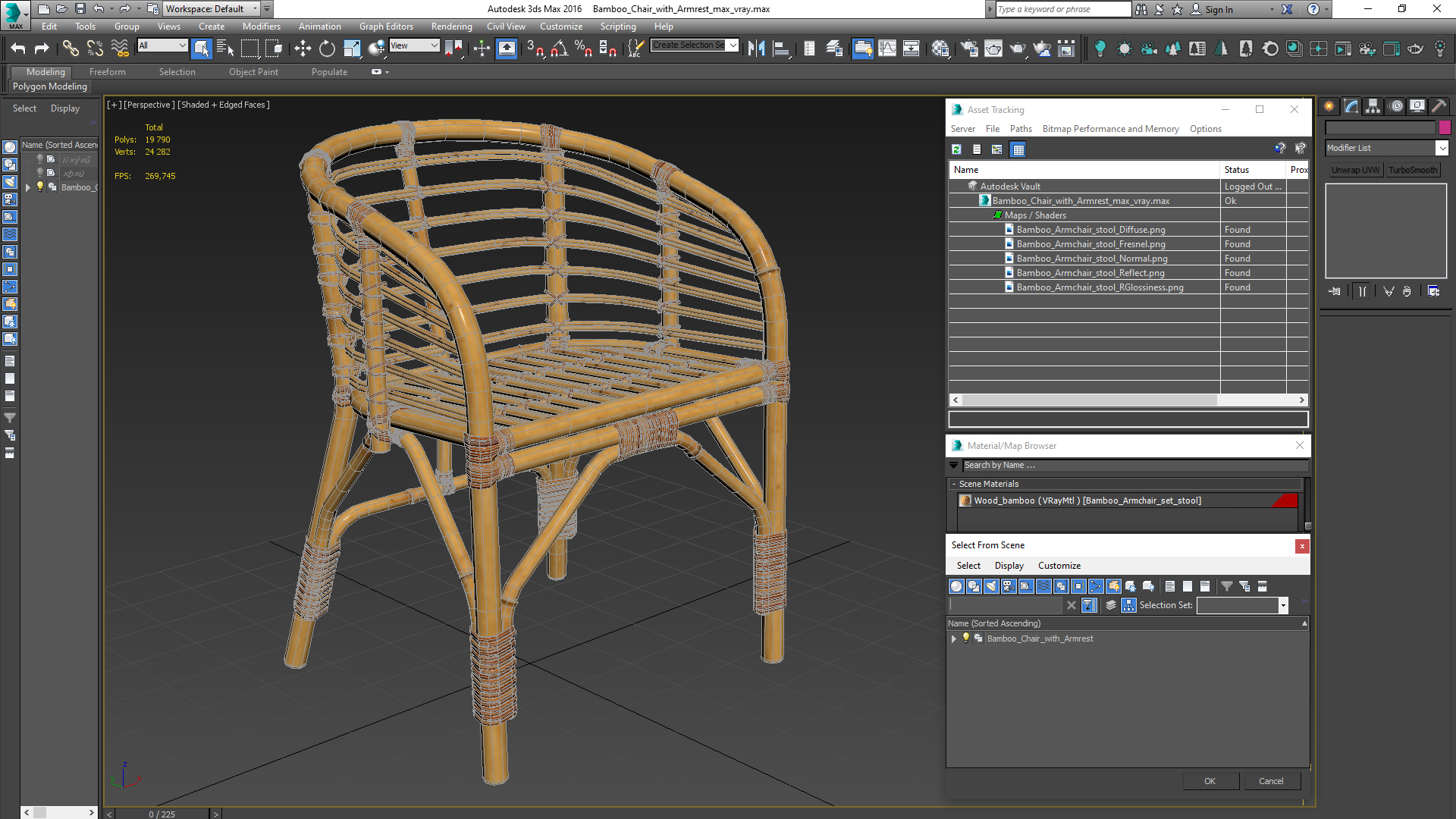Open the Rendering menu
The image size is (1456, 819).
click(x=451, y=27)
